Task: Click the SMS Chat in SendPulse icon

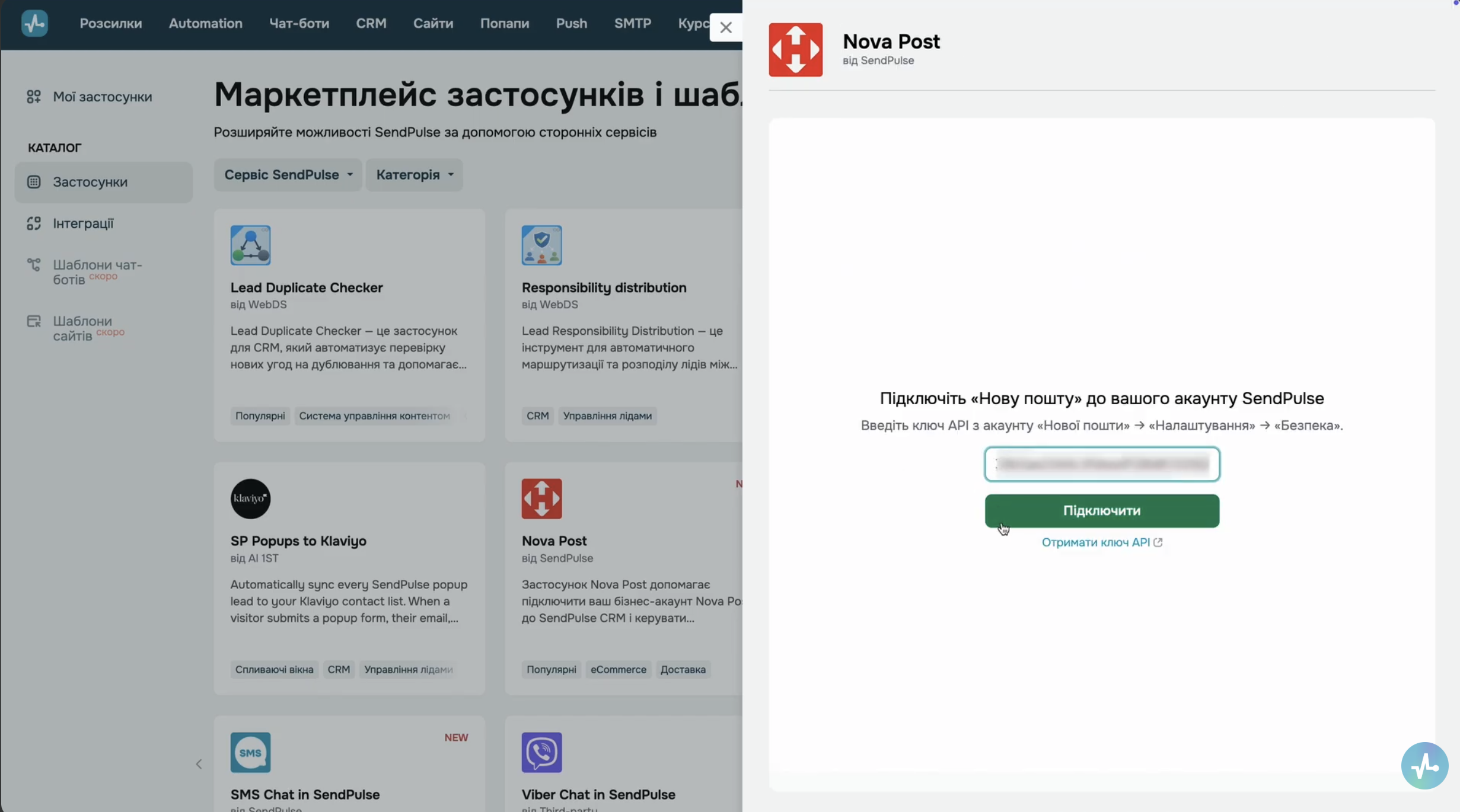Action: tap(250, 753)
